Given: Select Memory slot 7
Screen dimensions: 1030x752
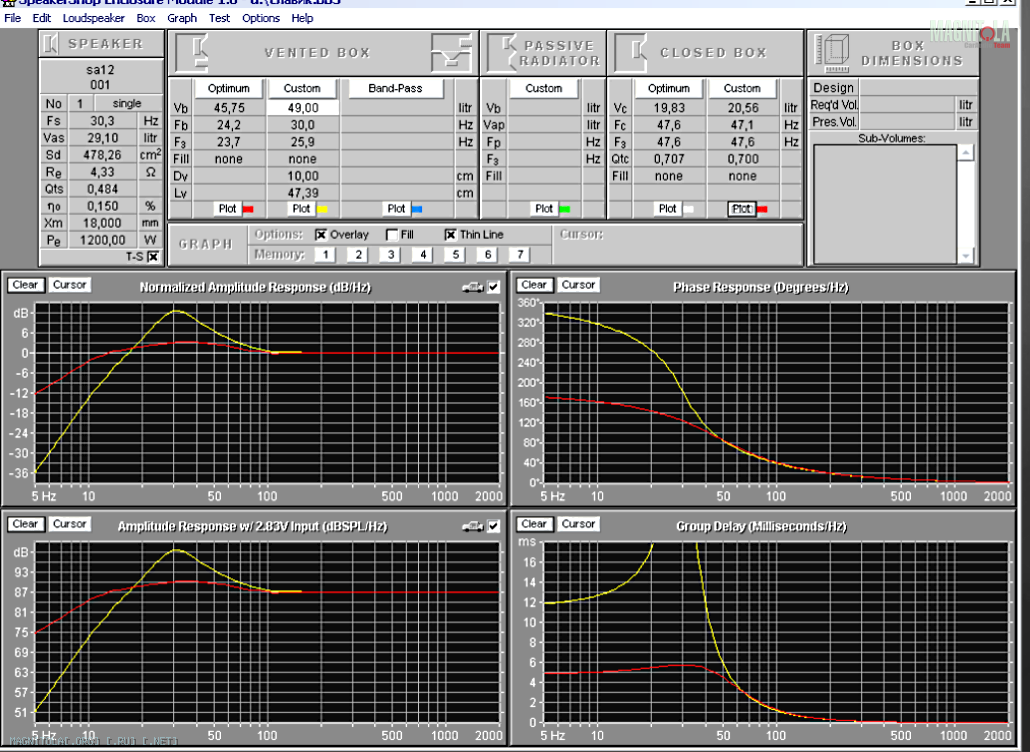Looking at the screenshot, I should pos(520,255).
